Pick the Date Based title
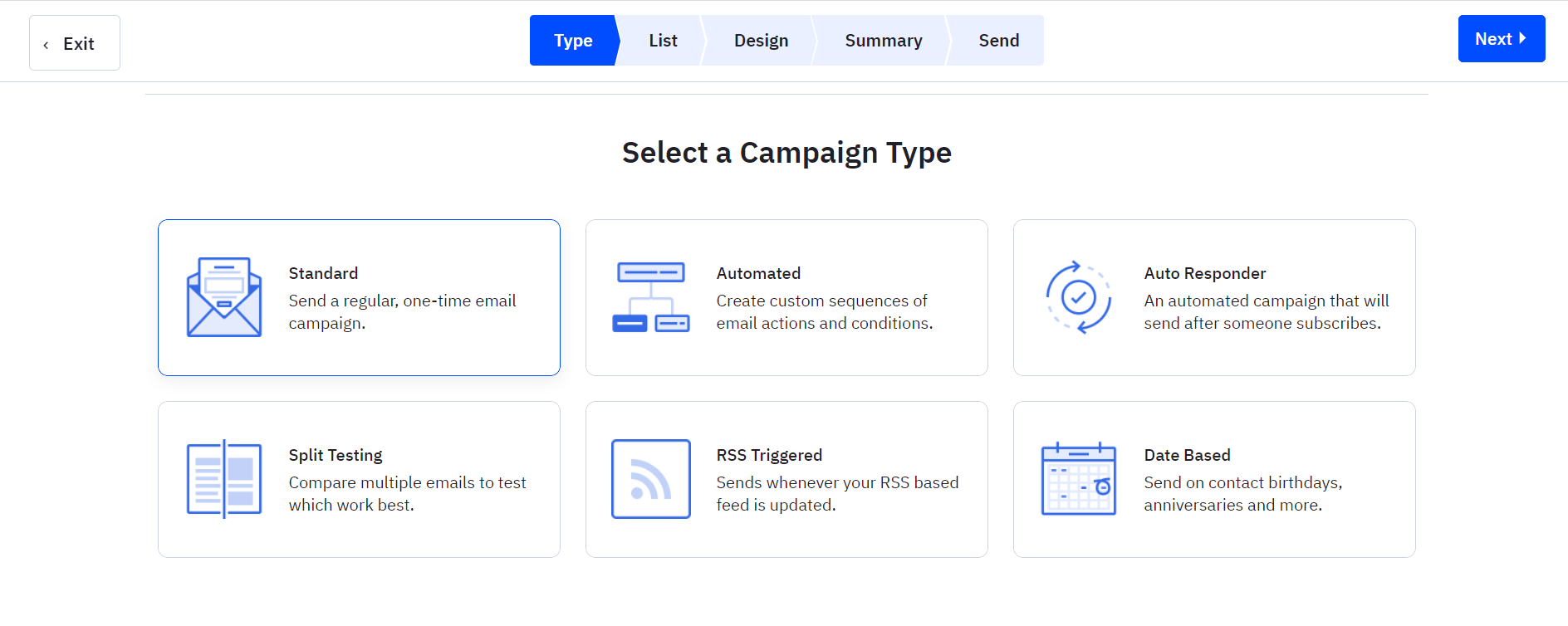This screenshot has width=1568, height=626. (1187, 455)
